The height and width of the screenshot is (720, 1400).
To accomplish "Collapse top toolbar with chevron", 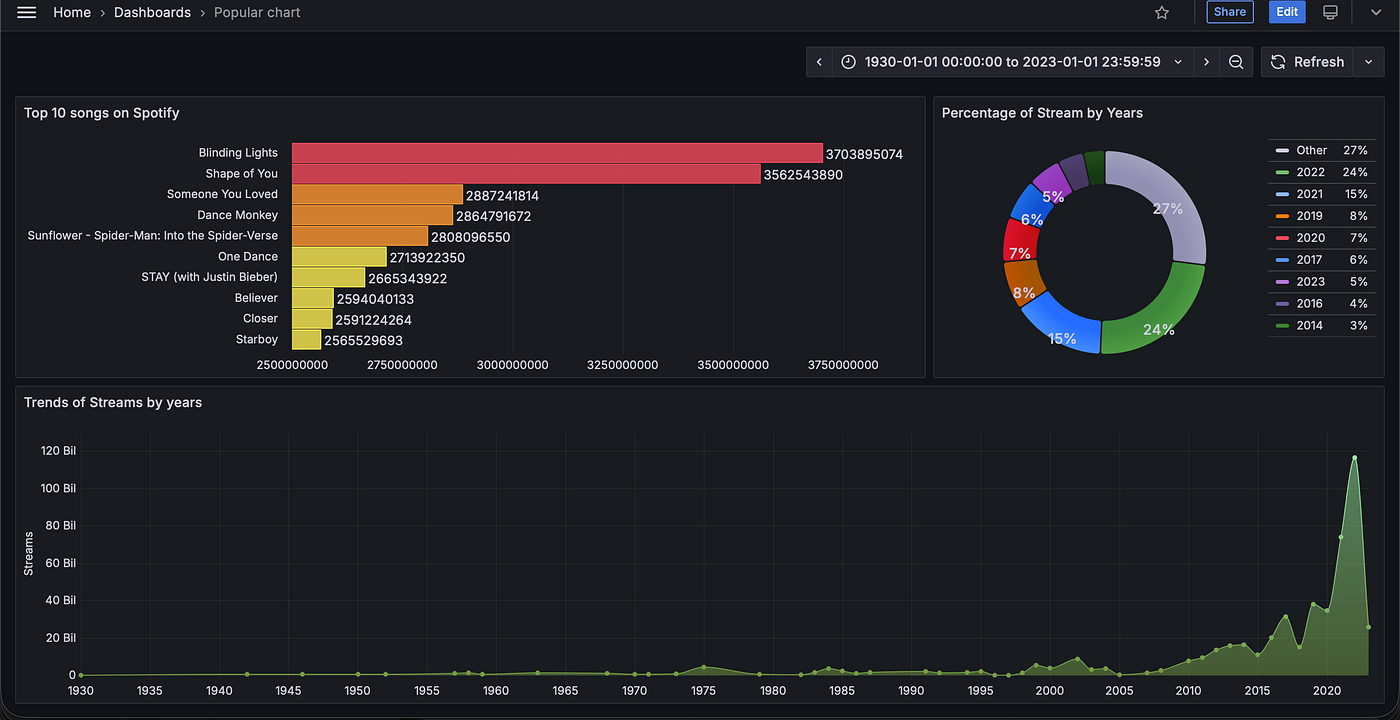I will coord(1375,12).
